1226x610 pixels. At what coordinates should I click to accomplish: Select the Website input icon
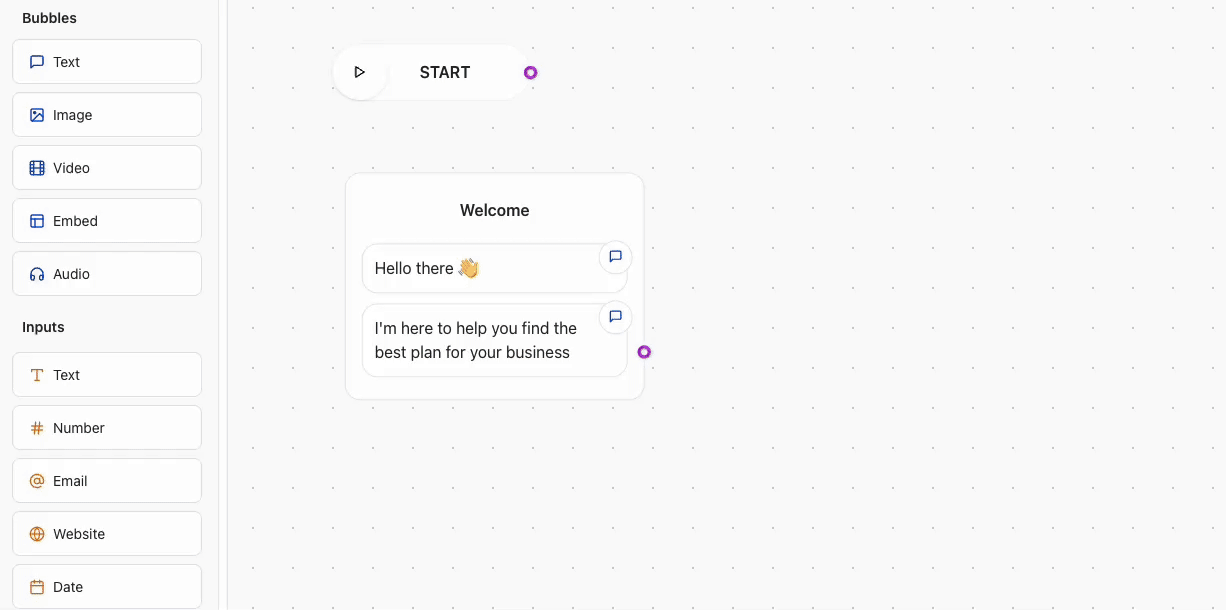click(x=37, y=533)
